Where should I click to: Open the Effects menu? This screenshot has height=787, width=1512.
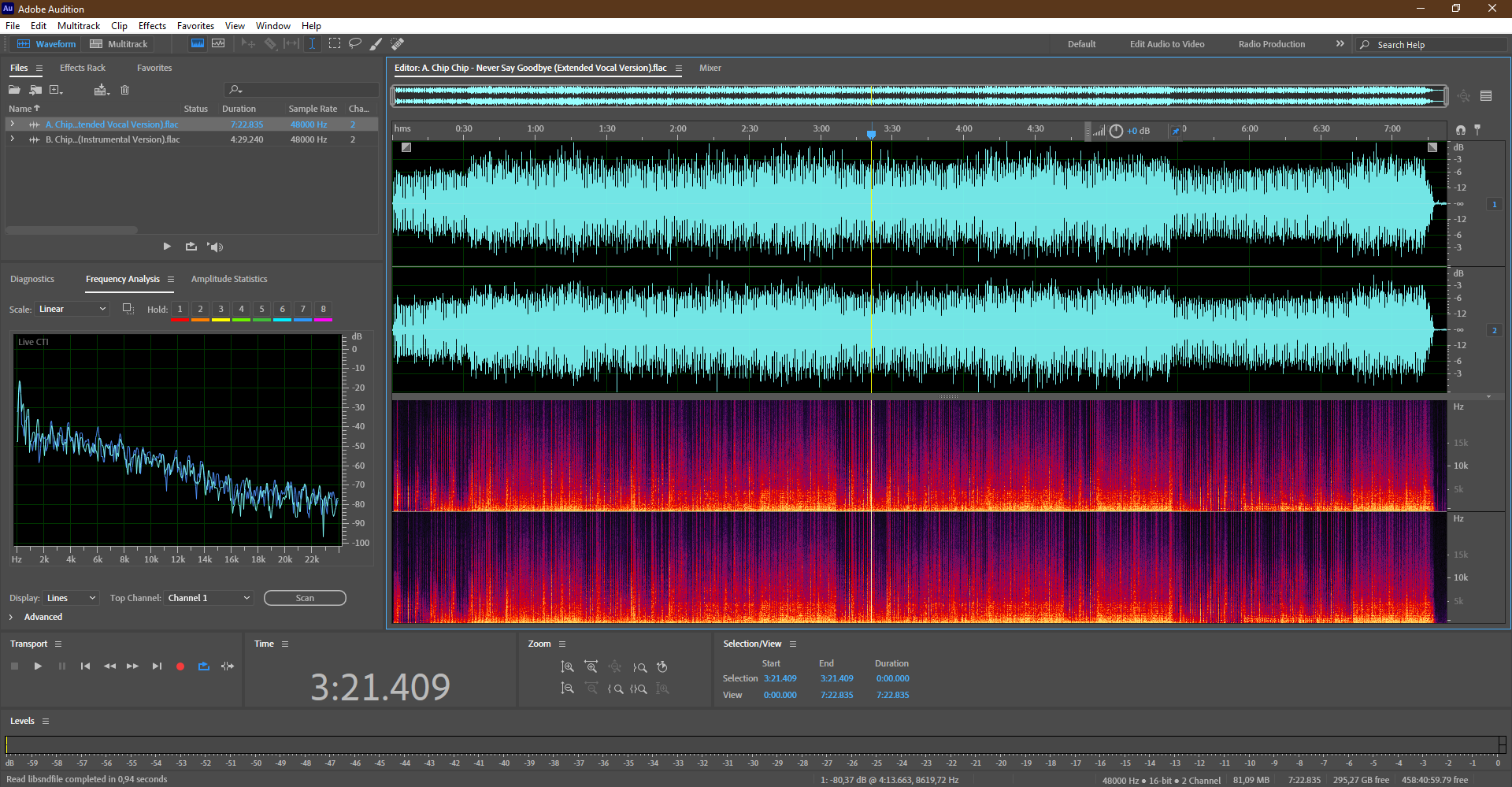152,26
